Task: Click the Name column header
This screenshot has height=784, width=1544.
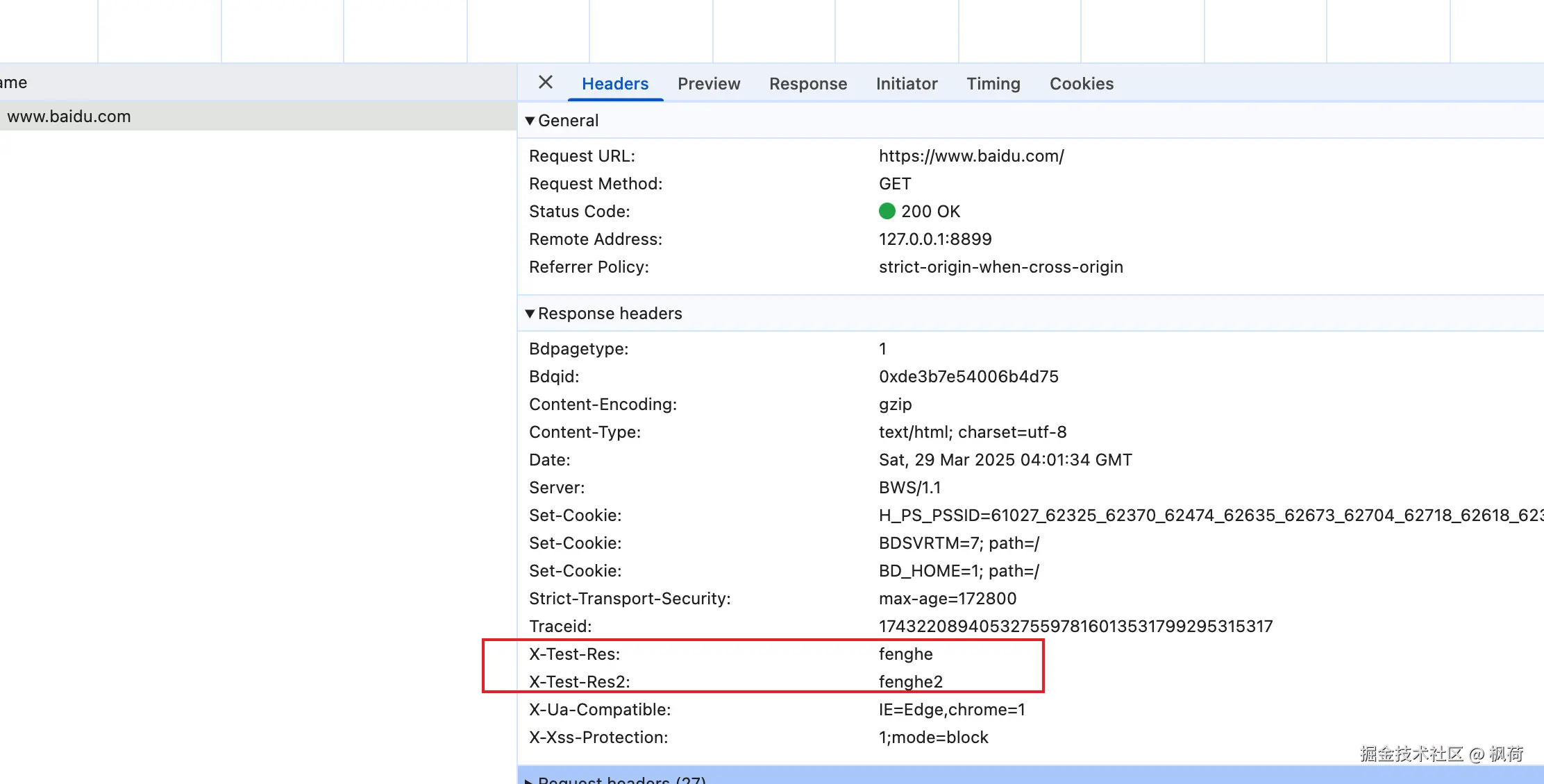Action: click(x=14, y=83)
